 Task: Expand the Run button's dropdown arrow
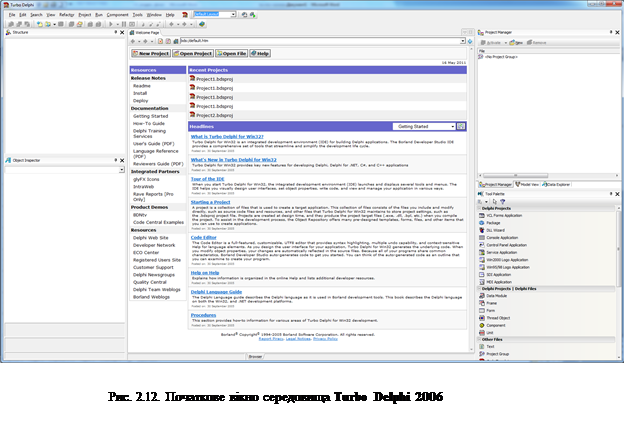click(117, 24)
